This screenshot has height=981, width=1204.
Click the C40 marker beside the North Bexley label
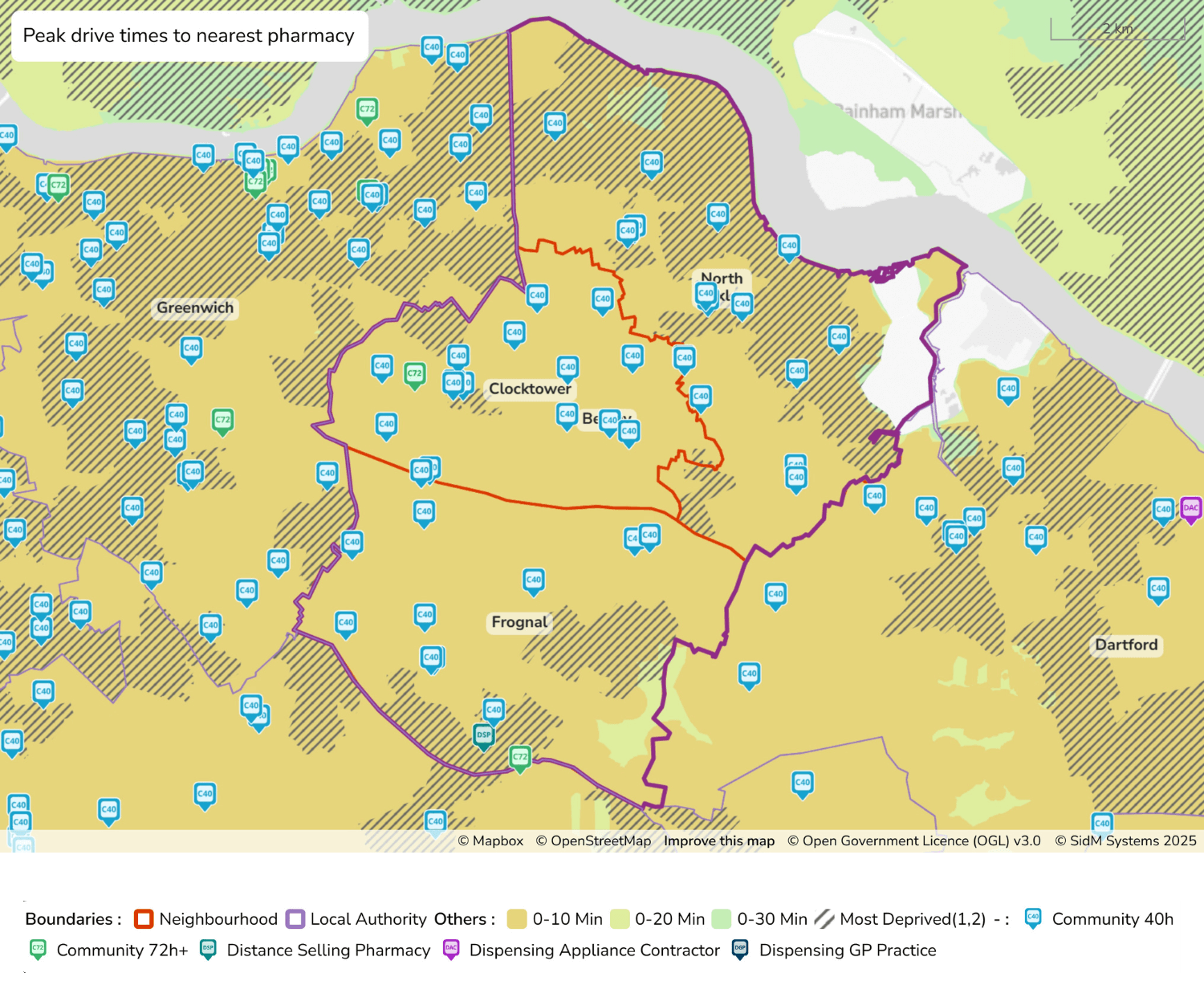pyautogui.click(x=742, y=304)
